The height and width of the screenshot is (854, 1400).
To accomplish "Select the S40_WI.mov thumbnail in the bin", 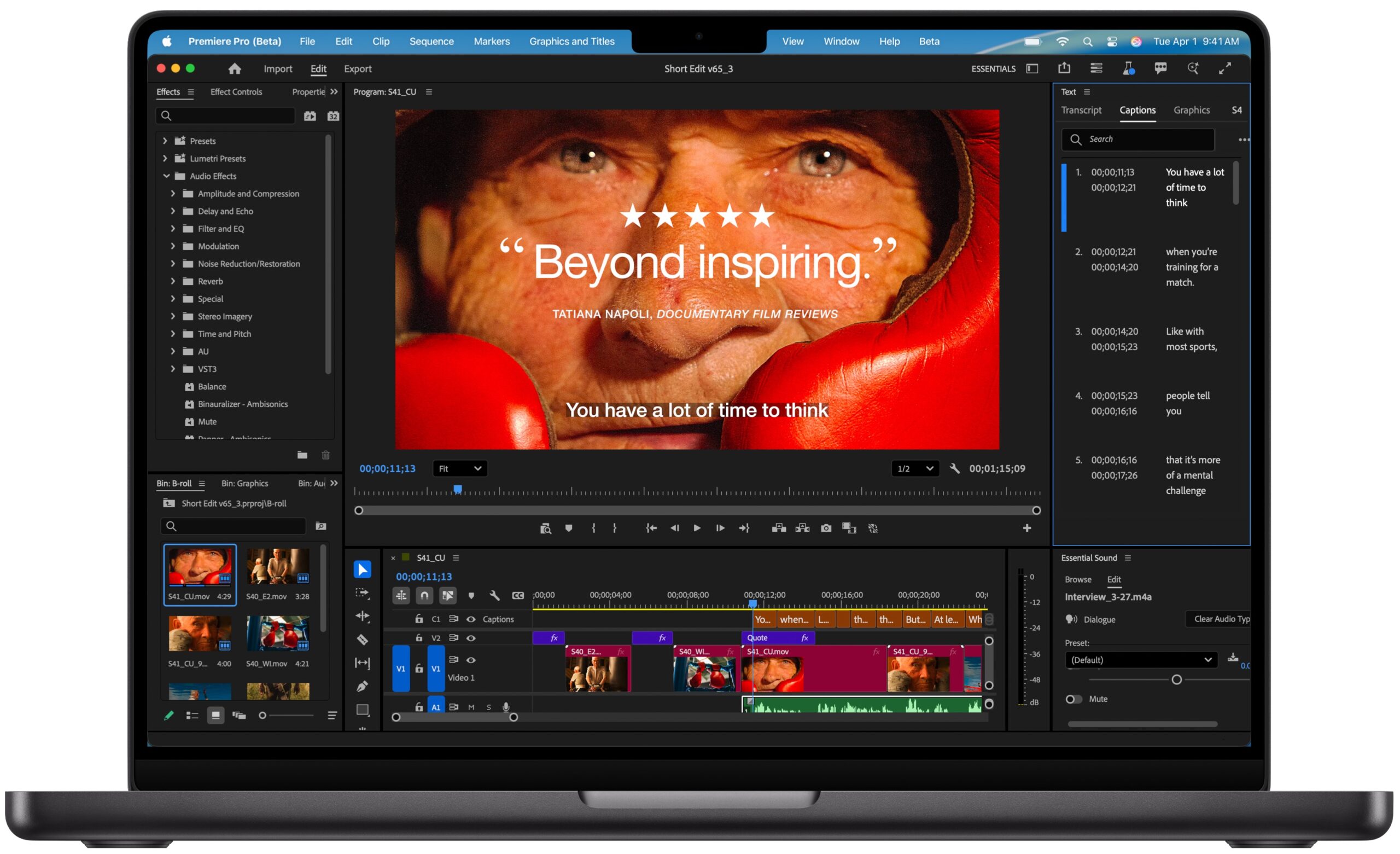I will [x=277, y=634].
